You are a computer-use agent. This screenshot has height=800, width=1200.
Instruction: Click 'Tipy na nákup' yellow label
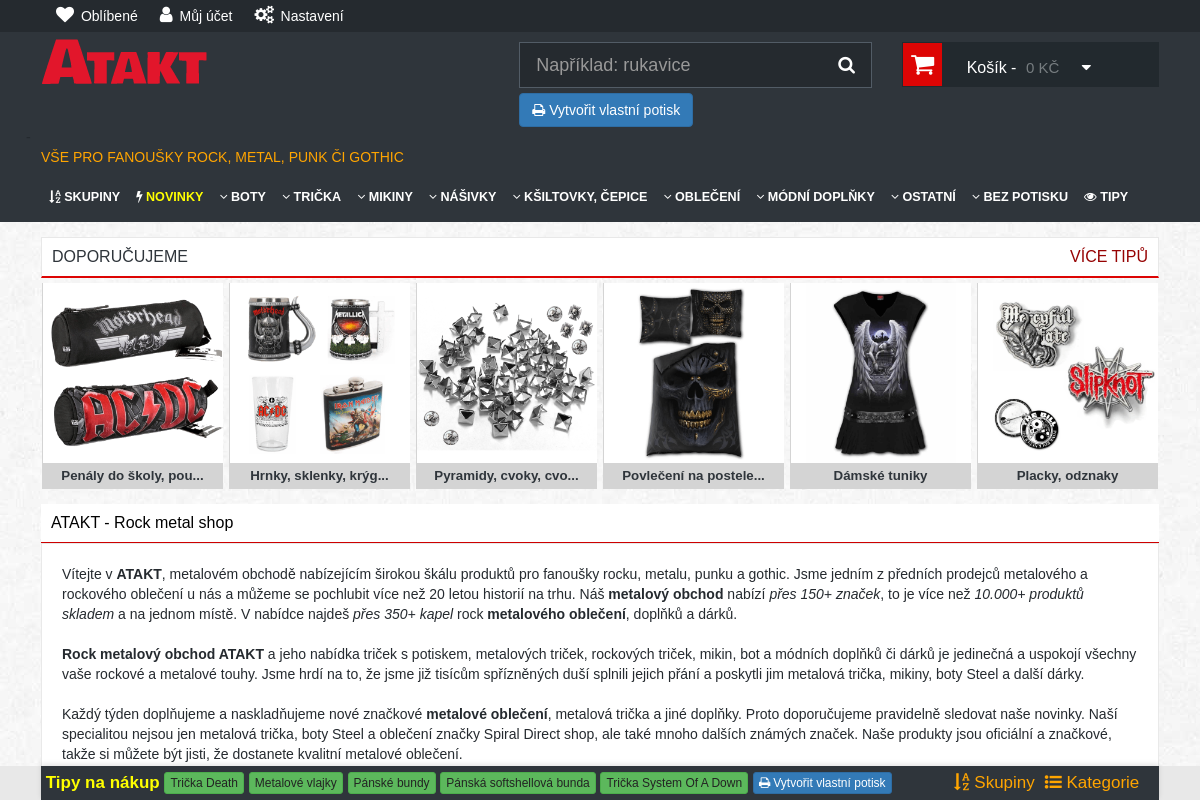point(103,782)
